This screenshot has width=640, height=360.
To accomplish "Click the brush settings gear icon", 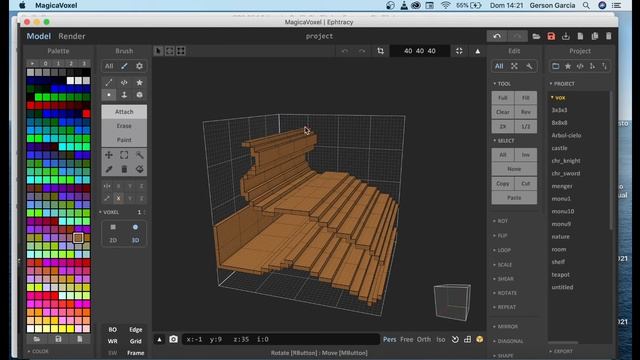I will [x=139, y=66].
